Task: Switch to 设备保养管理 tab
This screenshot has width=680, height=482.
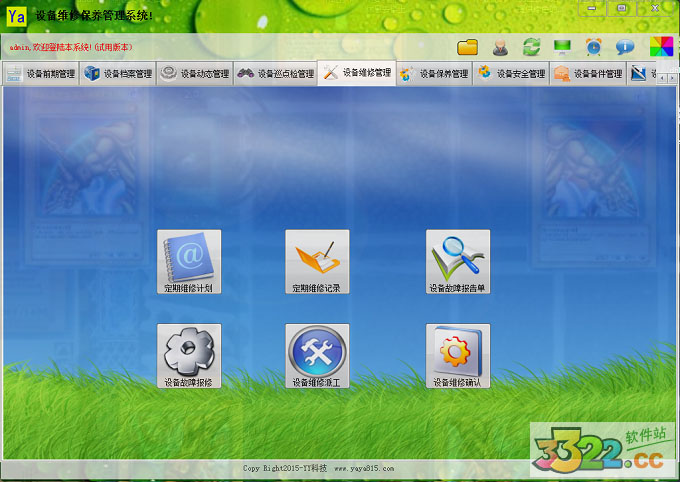Action: (x=435, y=74)
